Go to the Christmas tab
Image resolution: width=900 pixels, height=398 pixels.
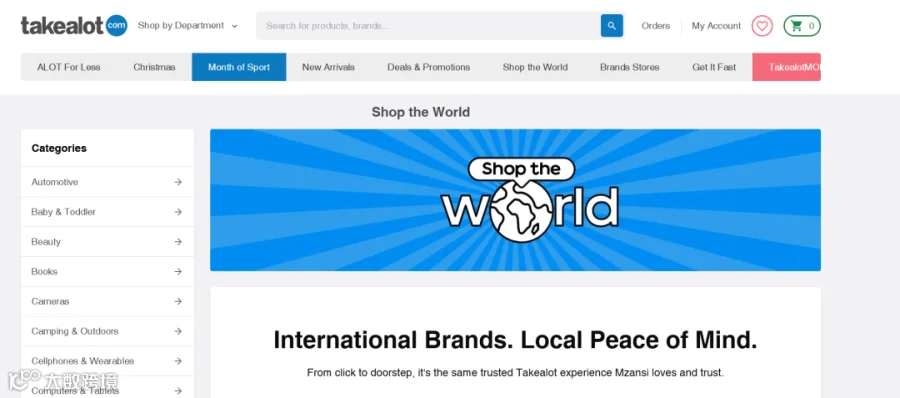click(x=154, y=67)
